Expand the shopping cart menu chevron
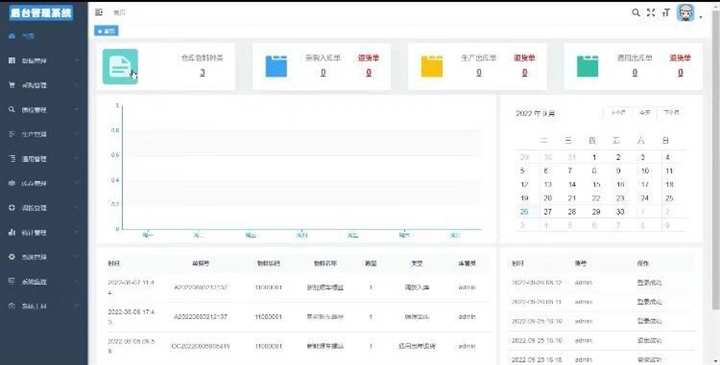The image size is (720, 365). point(76,85)
